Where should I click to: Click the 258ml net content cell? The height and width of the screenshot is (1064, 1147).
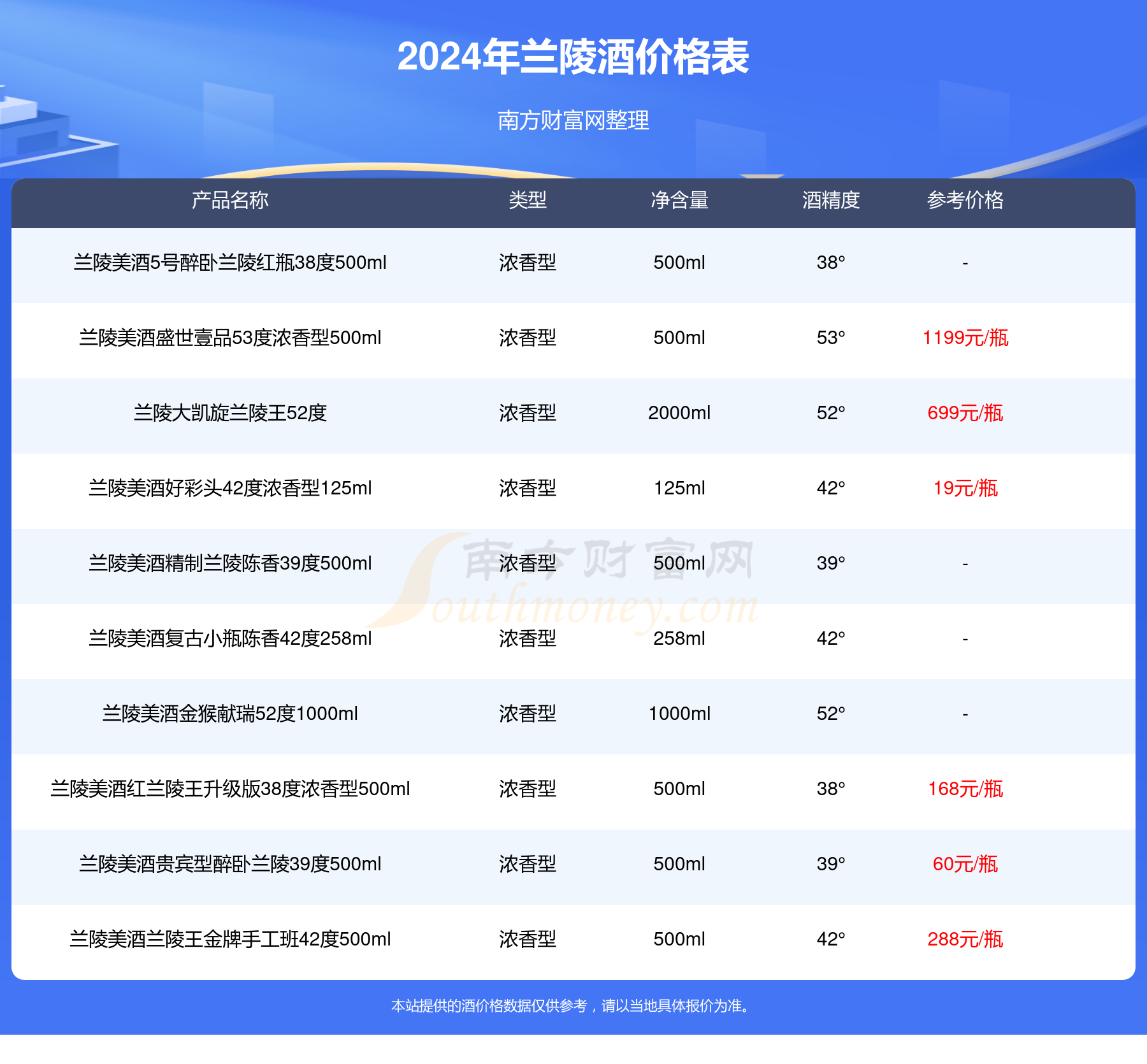[x=679, y=638]
